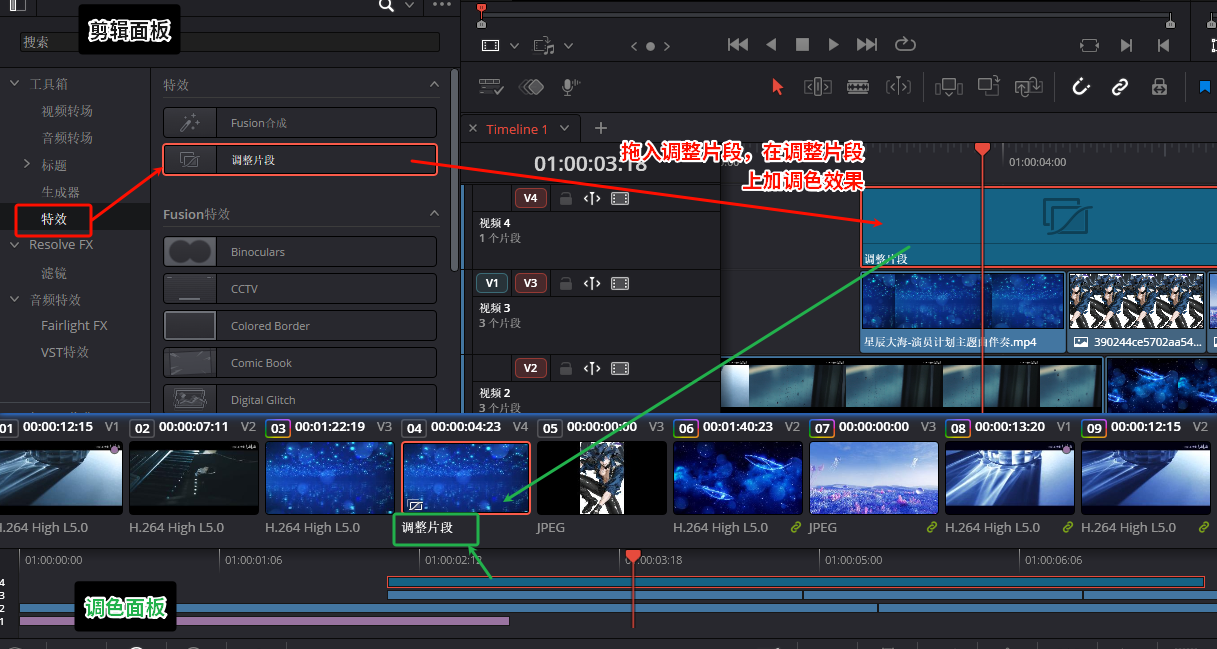Screen dimensions: 1217x649
Task: Click the effects panel search magnifier
Action: (x=386, y=6)
